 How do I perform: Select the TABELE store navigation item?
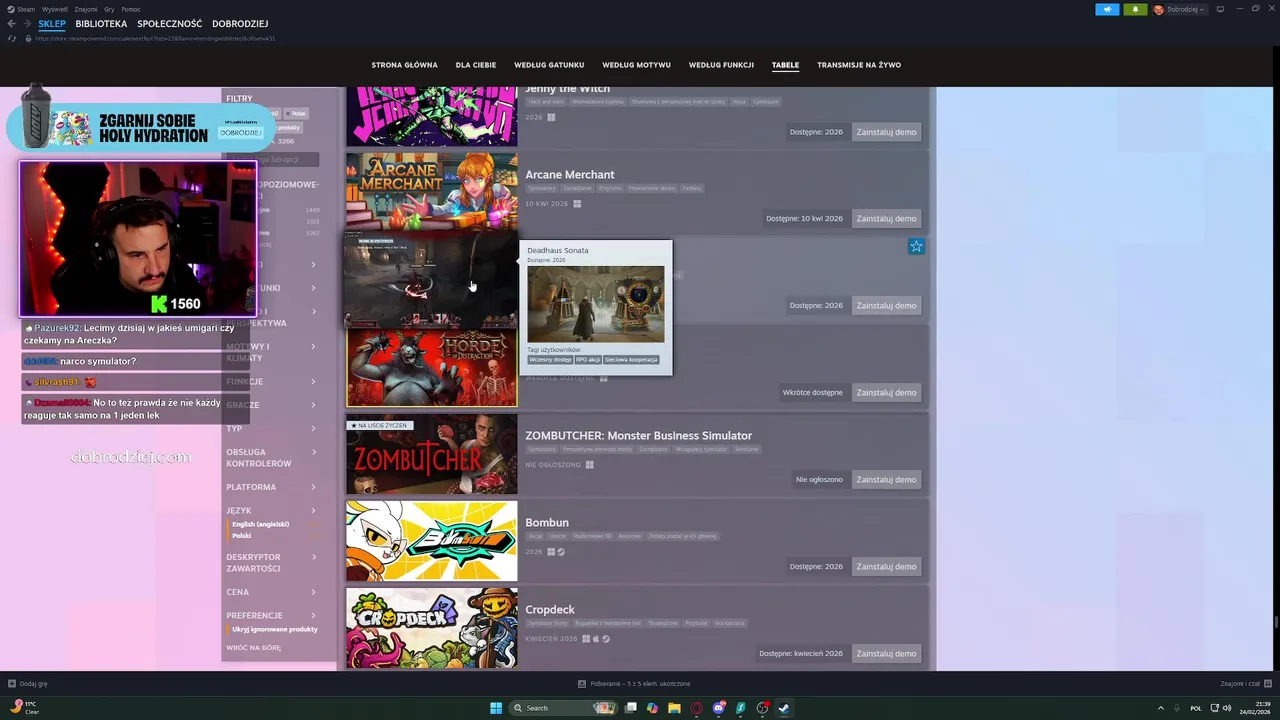[x=785, y=65]
